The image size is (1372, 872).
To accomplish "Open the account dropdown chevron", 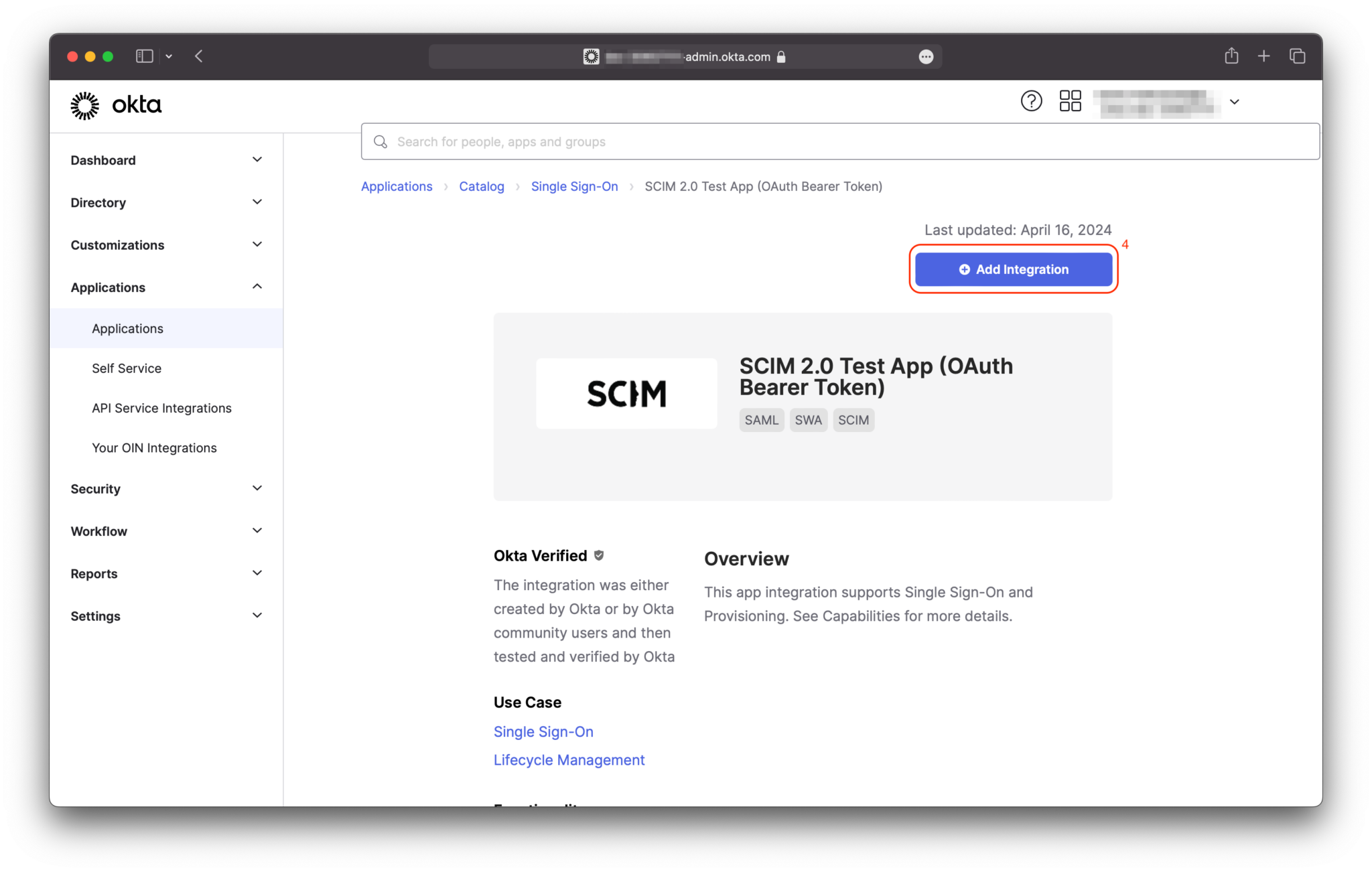I will [1235, 102].
